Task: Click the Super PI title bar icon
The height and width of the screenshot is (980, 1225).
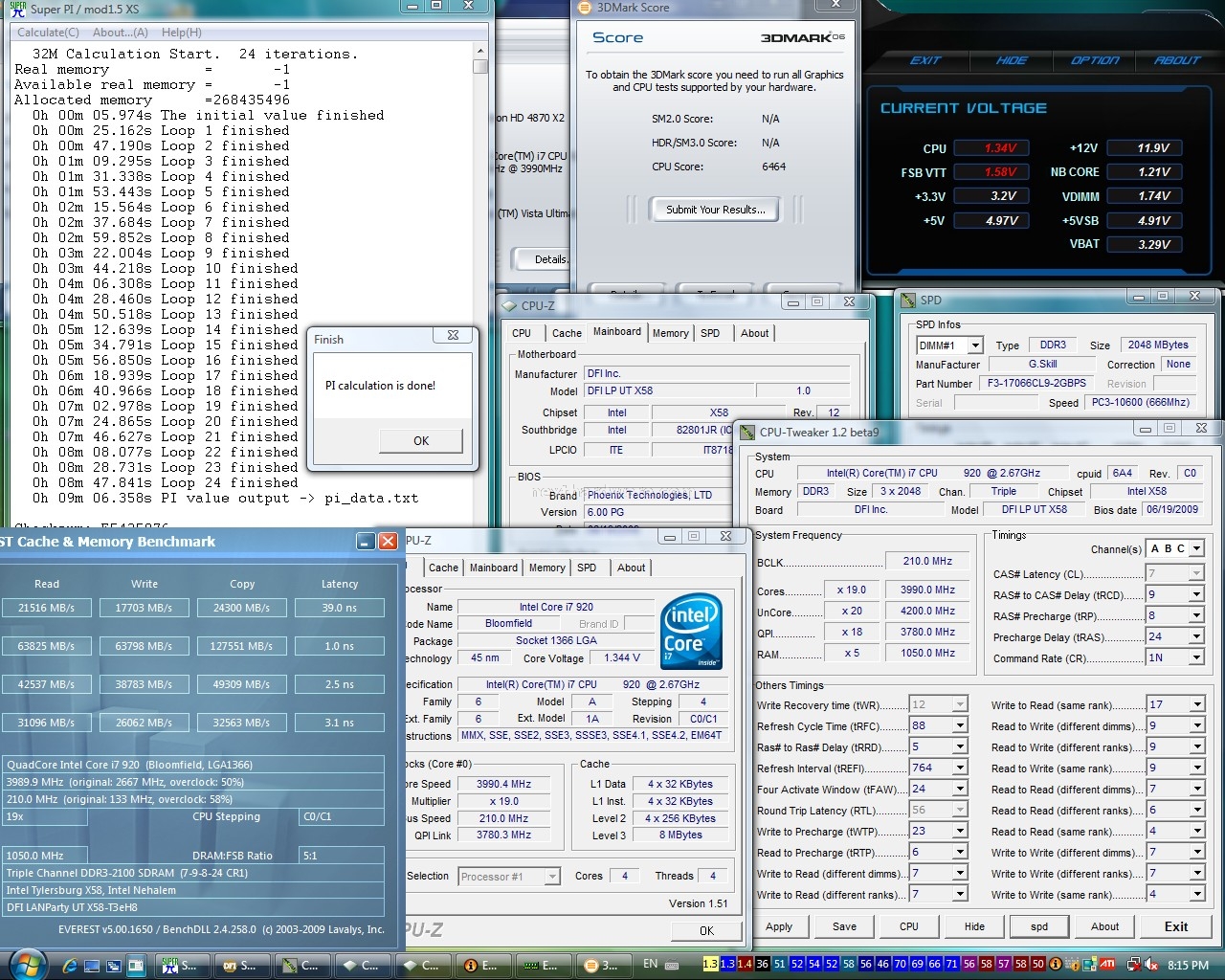Action: coord(17,9)
